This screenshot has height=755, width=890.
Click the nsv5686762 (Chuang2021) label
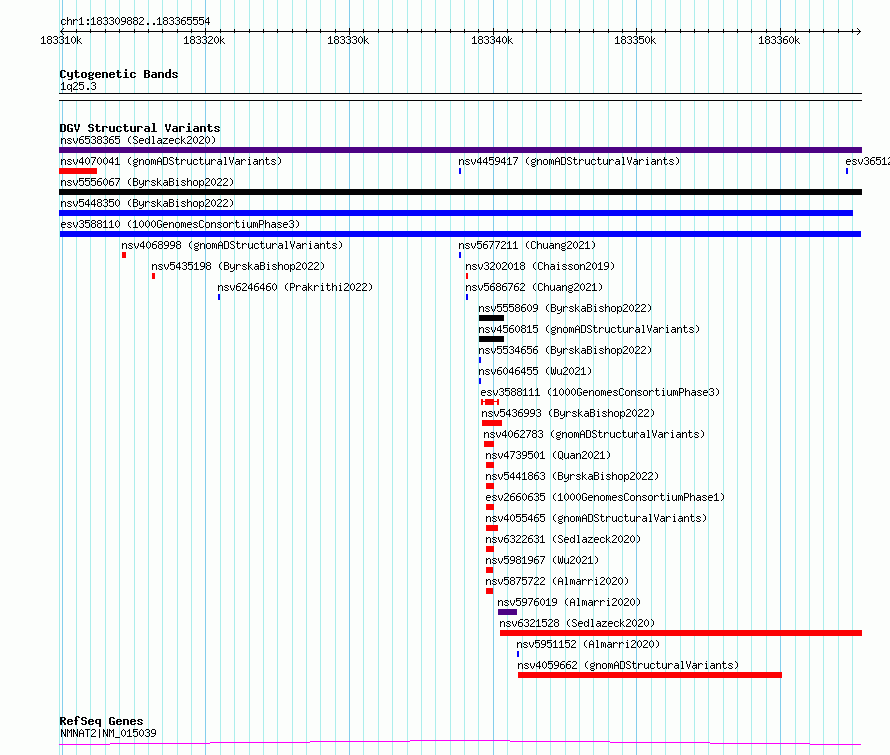pos(534,287)
